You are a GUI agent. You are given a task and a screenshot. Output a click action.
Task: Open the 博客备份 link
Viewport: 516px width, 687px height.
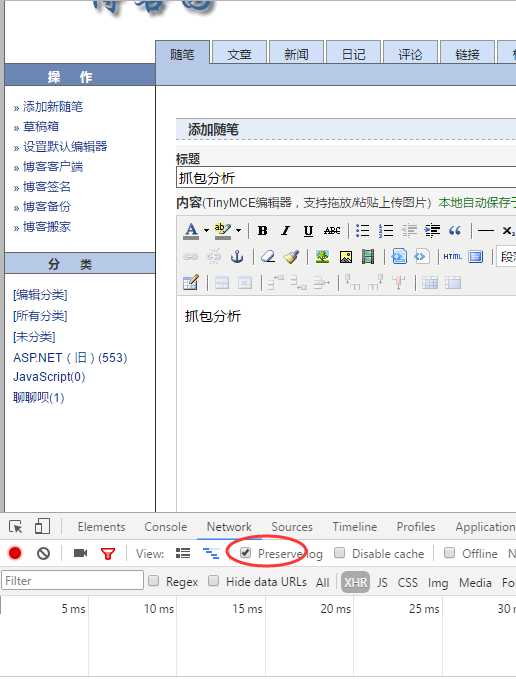46,206
